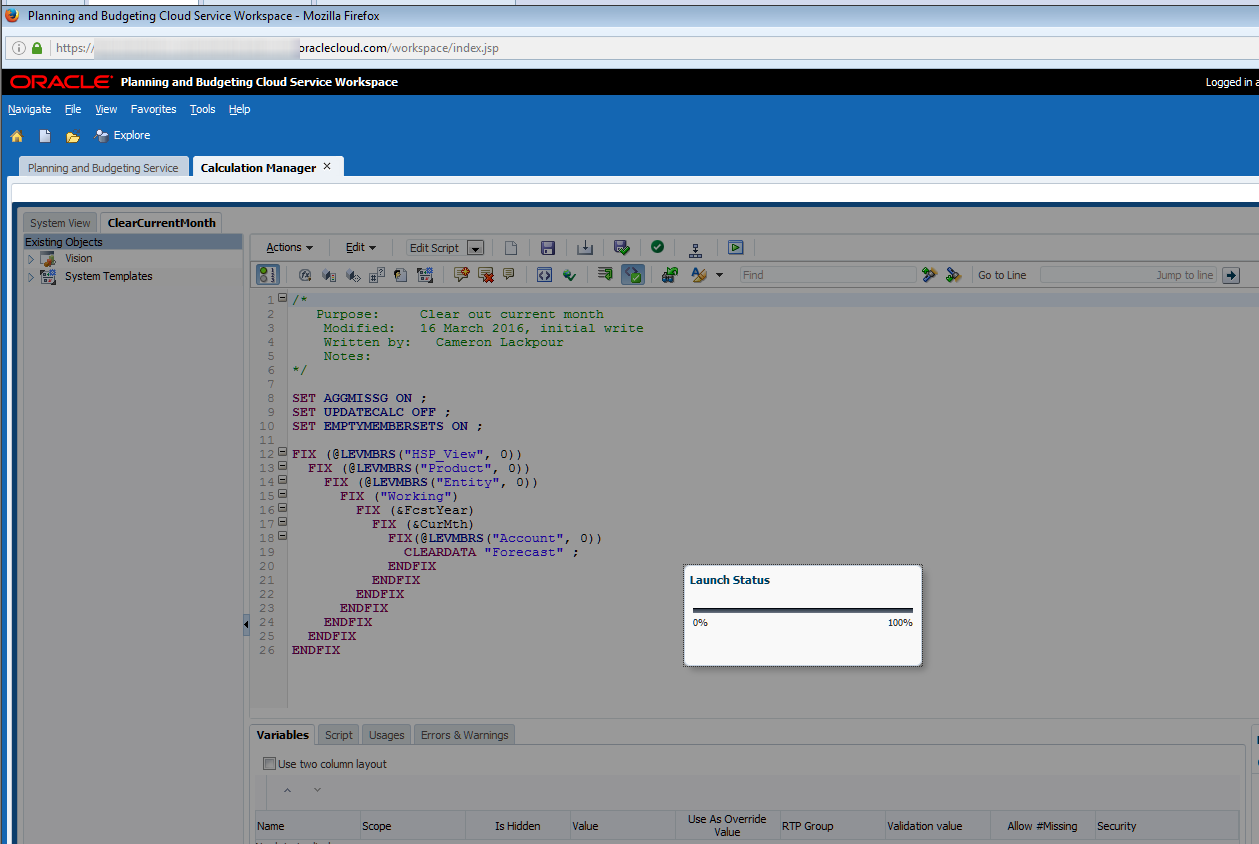Close the Calculation Manager tab
Image resolution: width=1259 pixels, height=844 pixels.
tap(327, 167)
